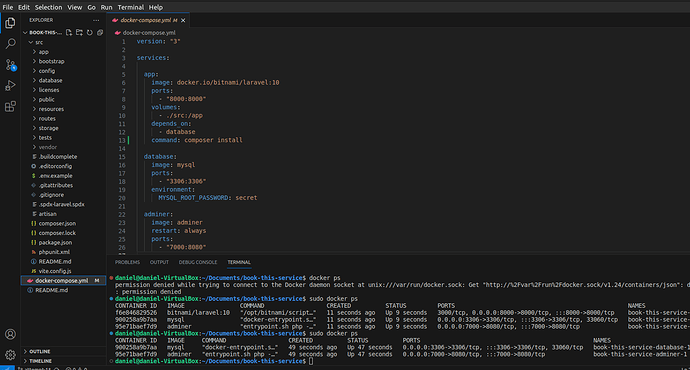Viewport: 690px width, 370px height.
Task: Click New Folder icon in Explorer header
Action: (x=79, y=33)
